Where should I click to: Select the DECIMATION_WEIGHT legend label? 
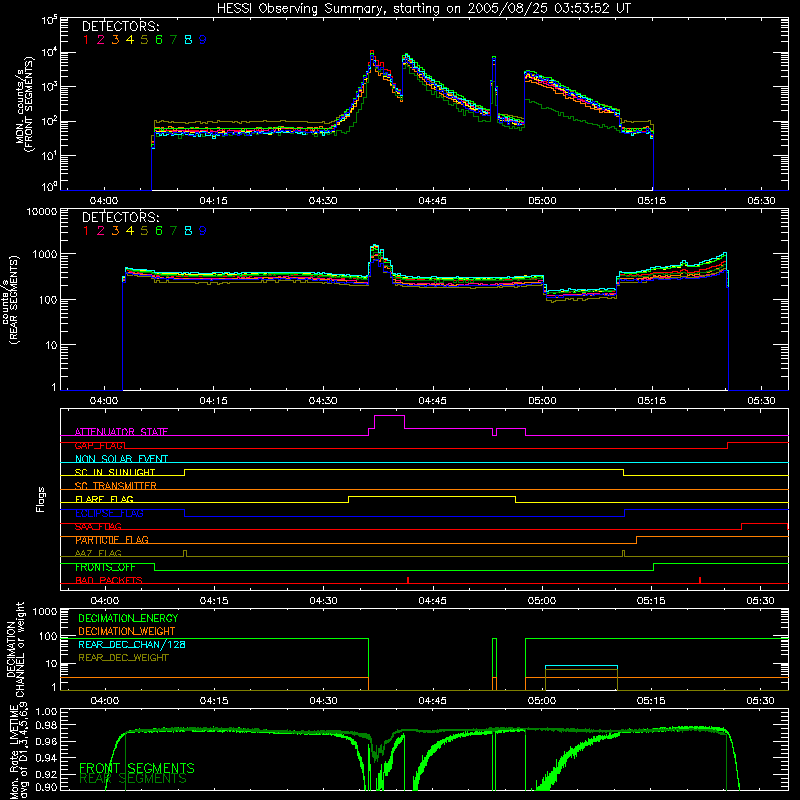(x=127, y=631)
